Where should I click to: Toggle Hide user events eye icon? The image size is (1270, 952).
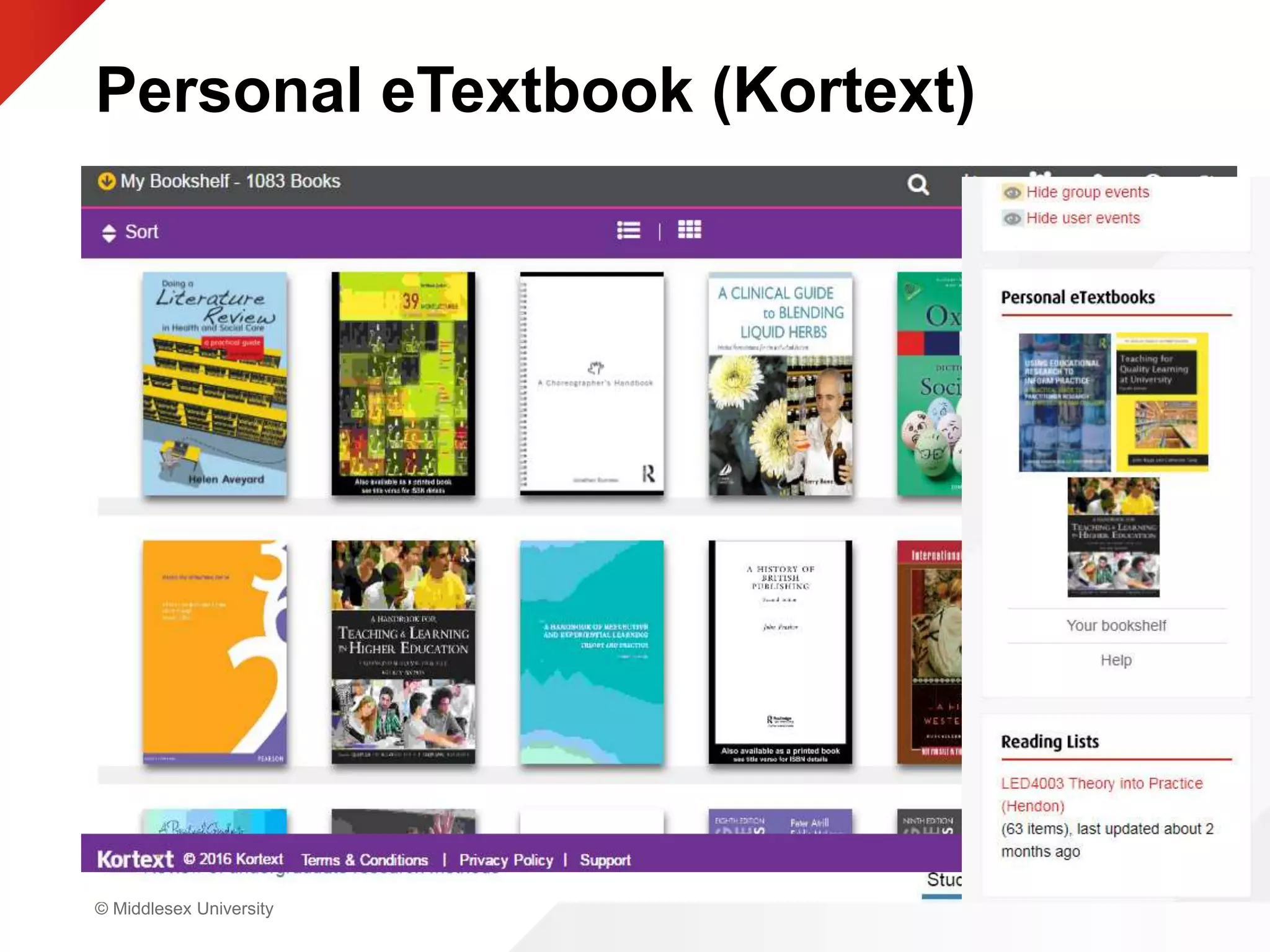pyautogui.click(x=1012, y=219)
